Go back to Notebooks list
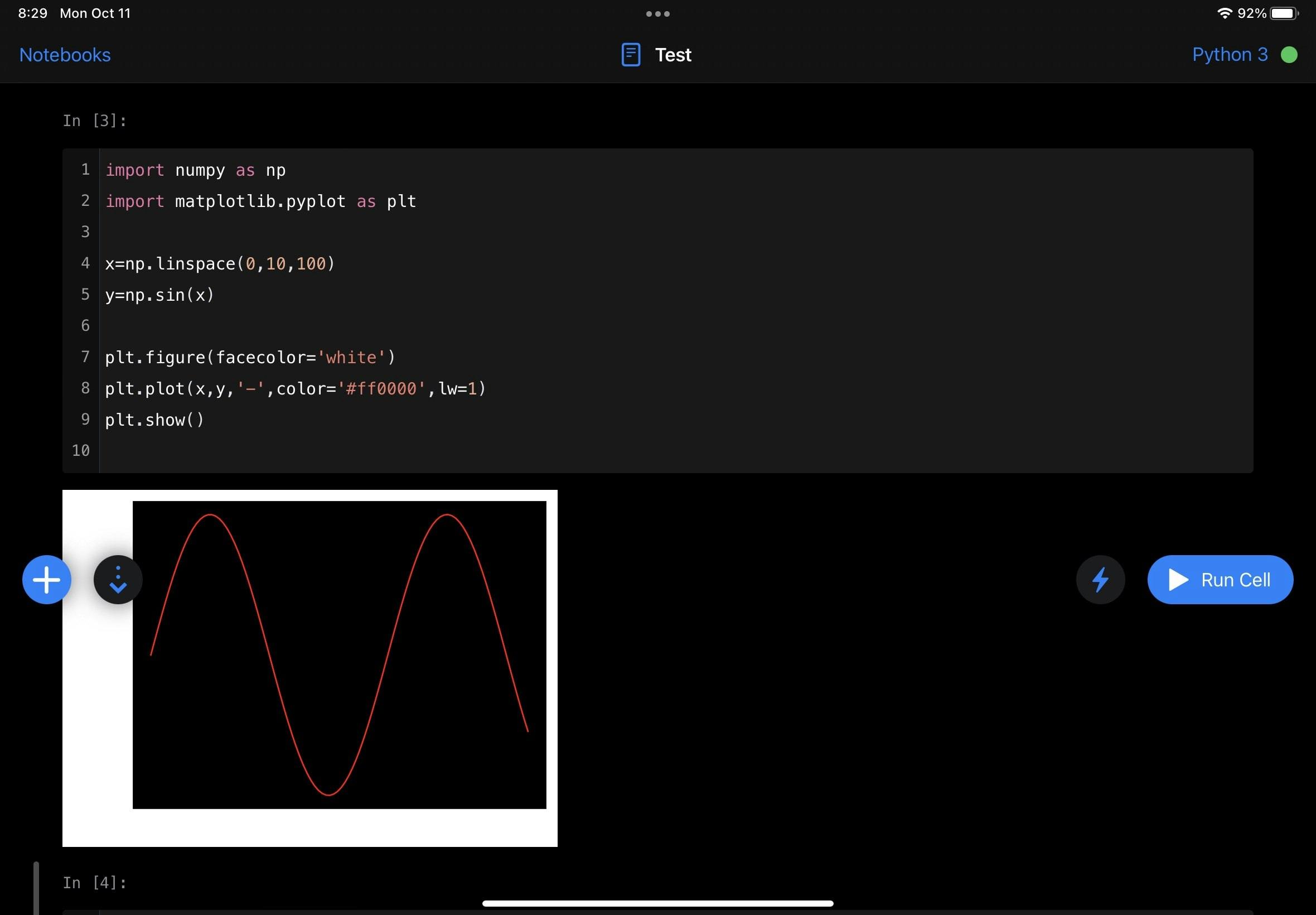This screenshot has width=1316, height=915. pos(65,55)
